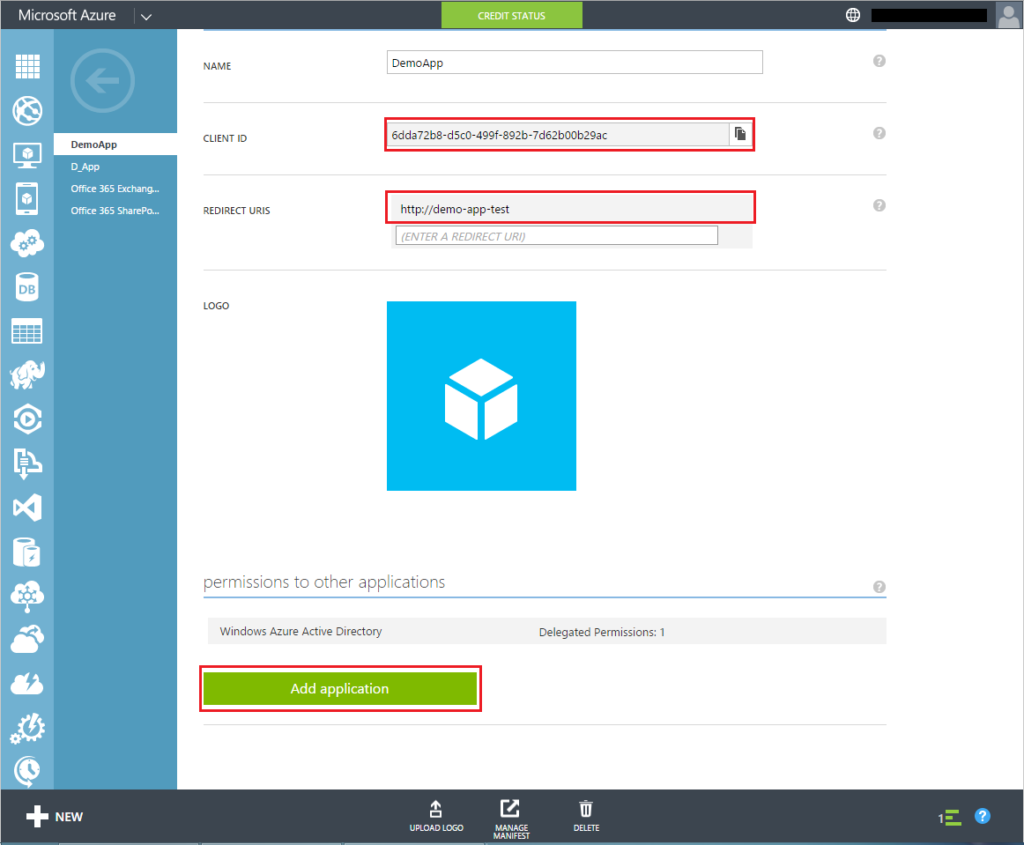This screenshot has height=845, width=1024.
Task: Click the redirect URI entry field
Action: tap(555, 235)
